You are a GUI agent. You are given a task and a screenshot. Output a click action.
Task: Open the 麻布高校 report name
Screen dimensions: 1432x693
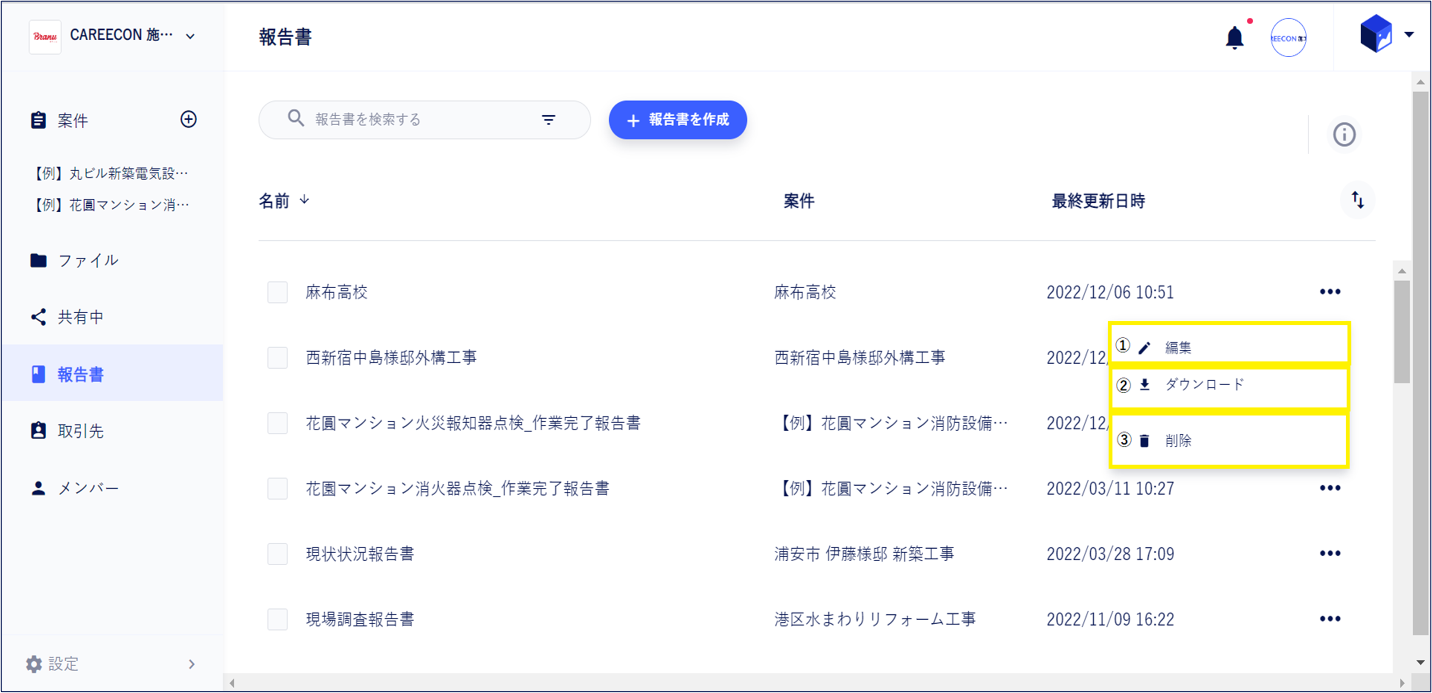click(x=337, y=292)
